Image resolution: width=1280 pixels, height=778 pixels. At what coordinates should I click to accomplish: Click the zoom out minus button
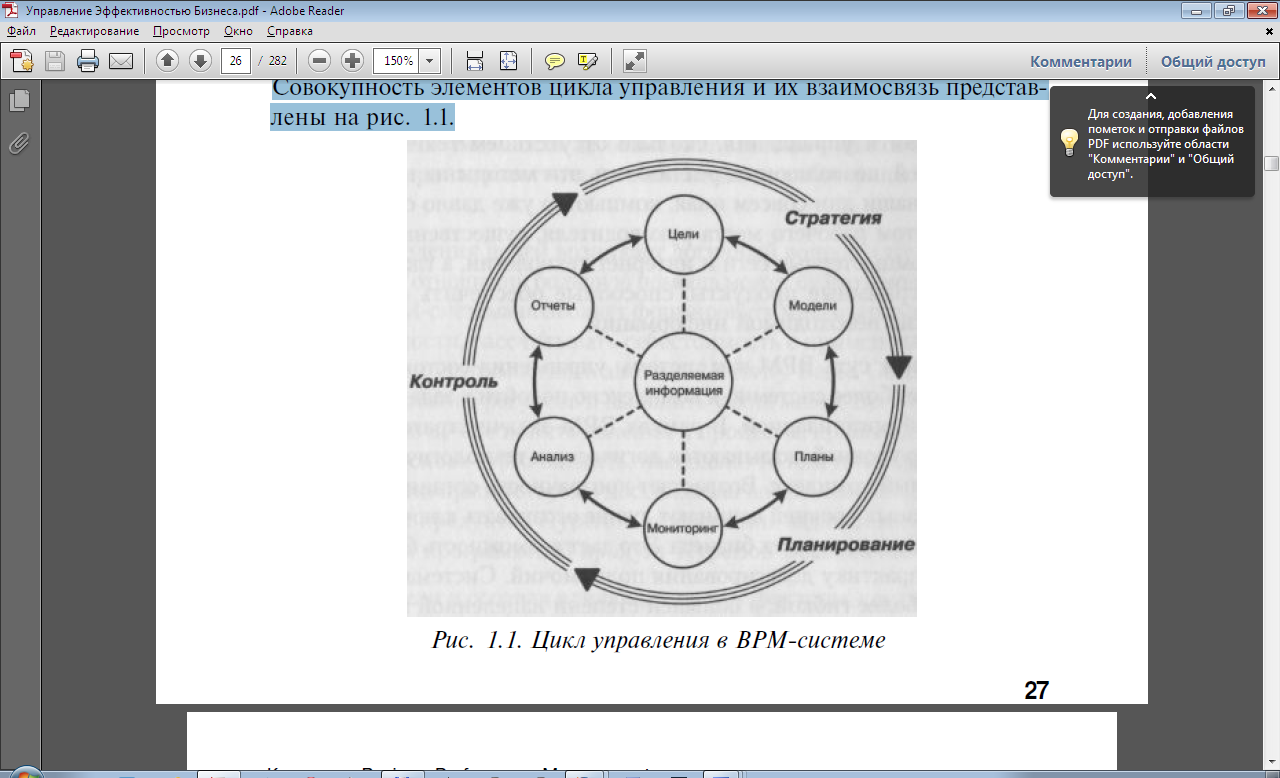pyautogui.click(x=319, y=61)
